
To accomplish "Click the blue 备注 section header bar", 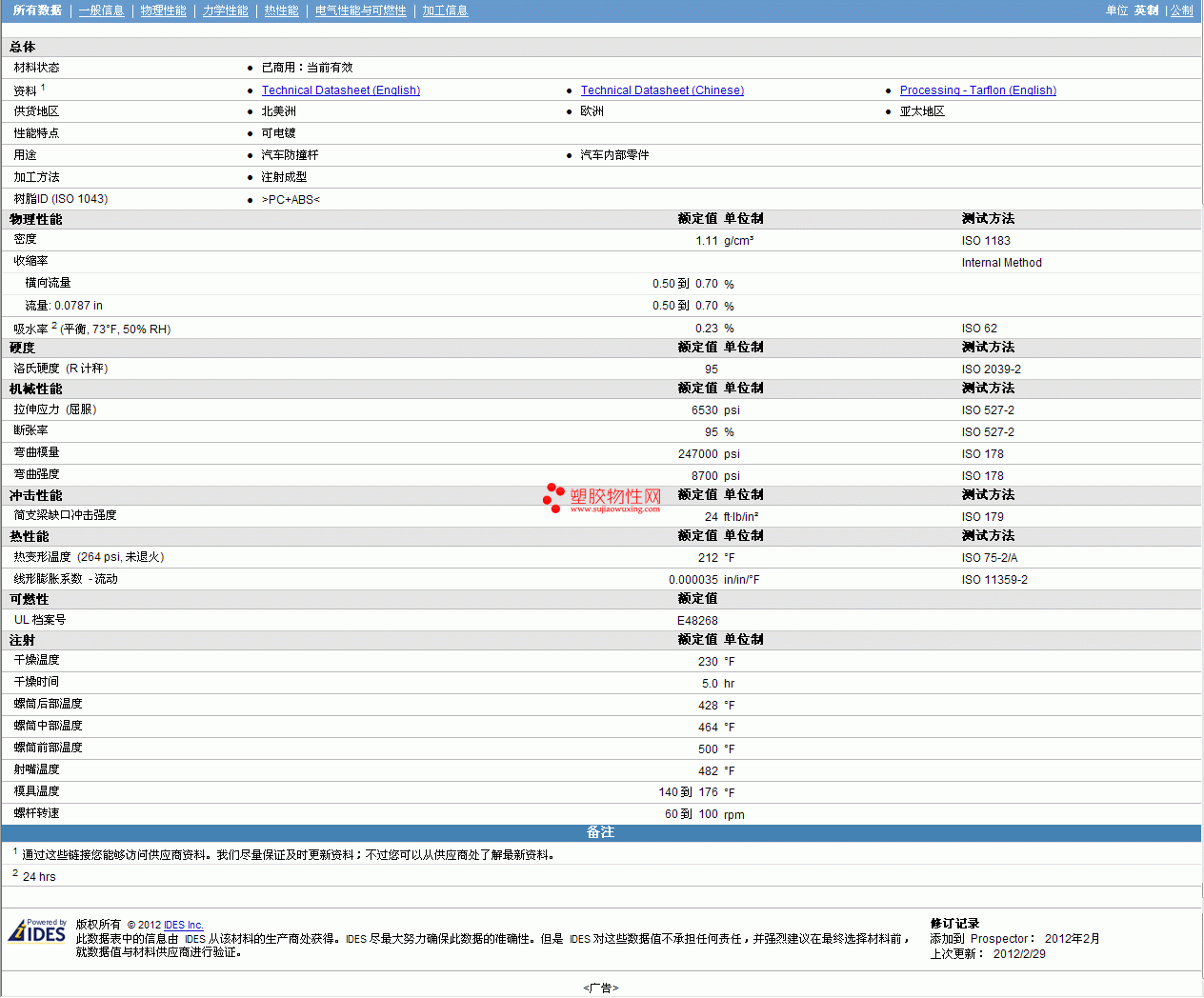I will [600, 832].
